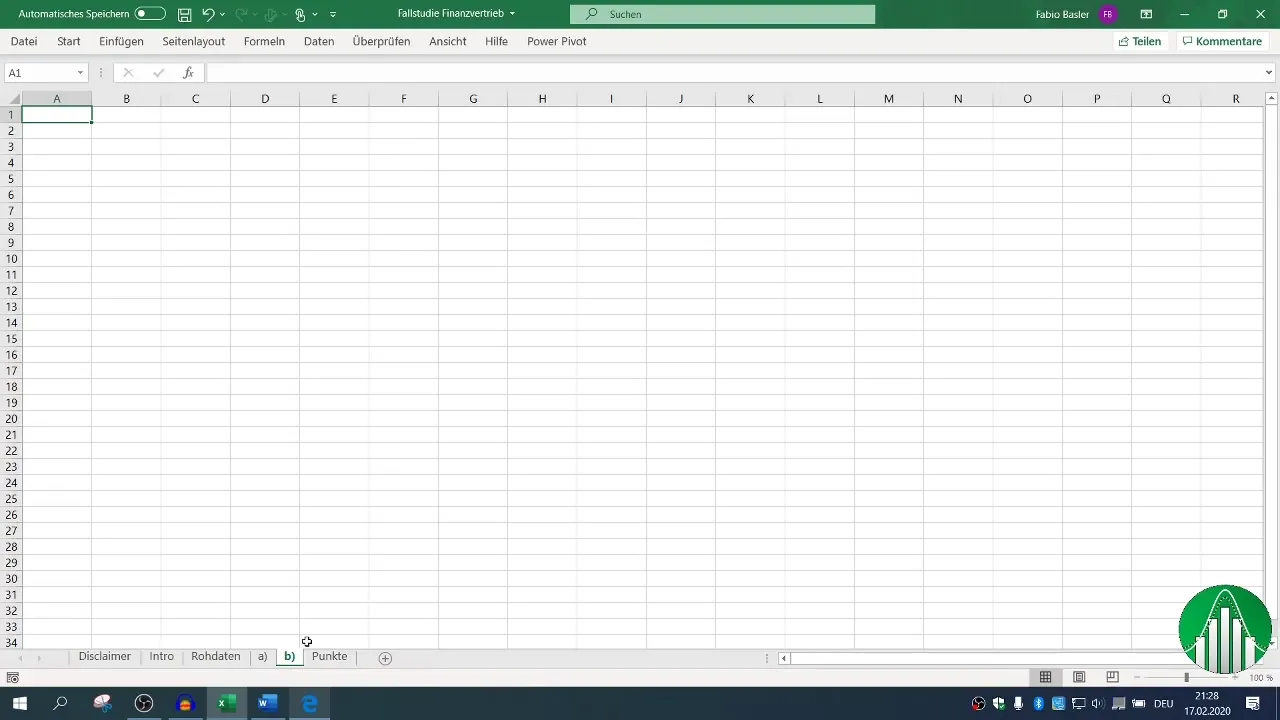Click the vertical scrollbar up arrow
The width and height of the screenshot is (1280, 720).
click(x=1272, y=98)
